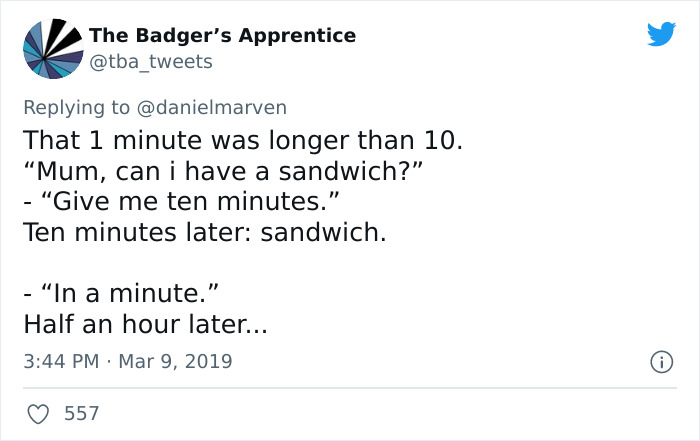Click the line "That 1 minute was longer than 10."

(243, 140)
